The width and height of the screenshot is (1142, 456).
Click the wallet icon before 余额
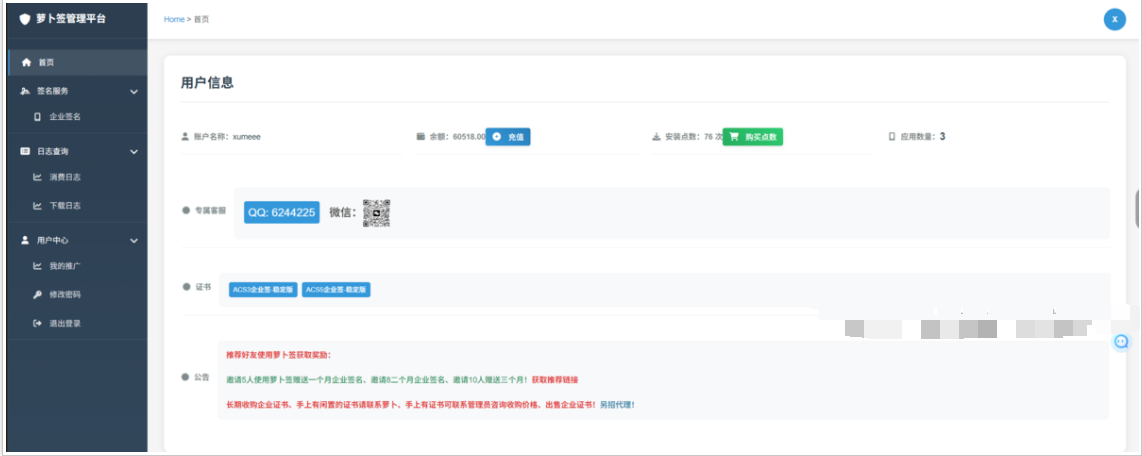coord(420,136)
